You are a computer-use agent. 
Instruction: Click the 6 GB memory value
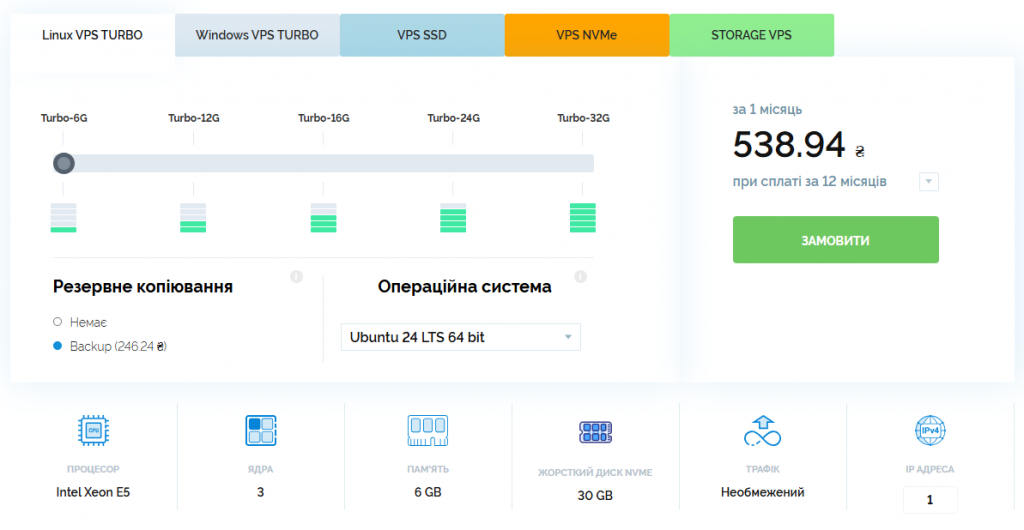[x=428, y=492]
